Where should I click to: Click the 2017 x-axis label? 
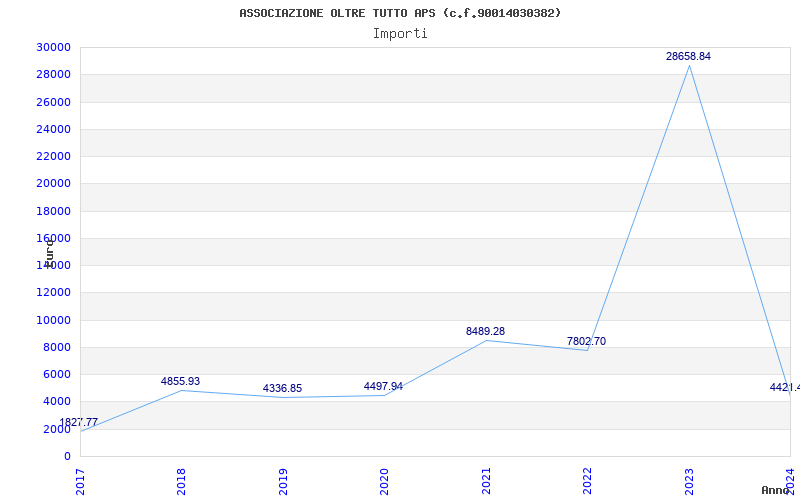pos(81,481)
